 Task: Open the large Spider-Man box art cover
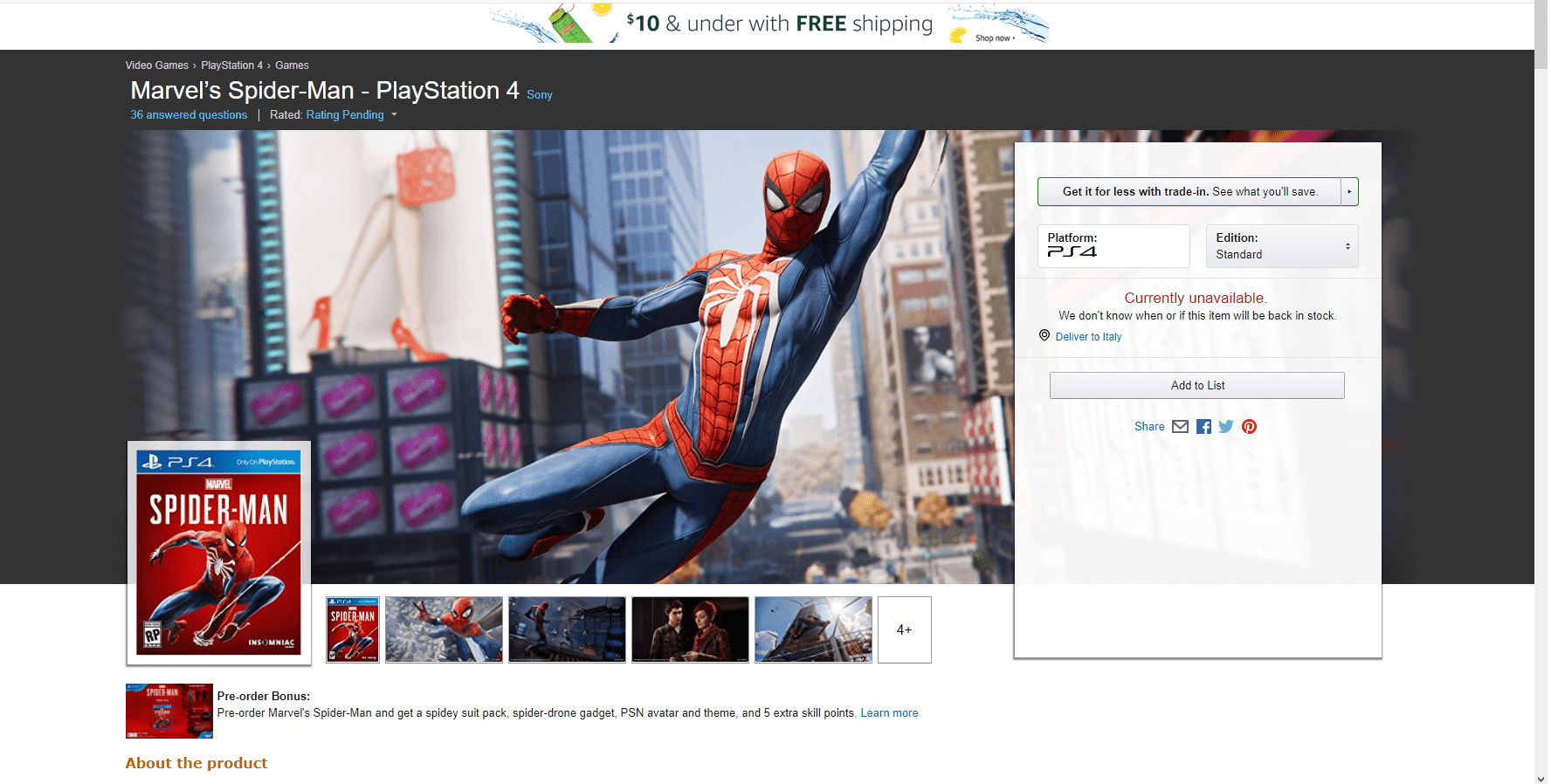[219, 553]
